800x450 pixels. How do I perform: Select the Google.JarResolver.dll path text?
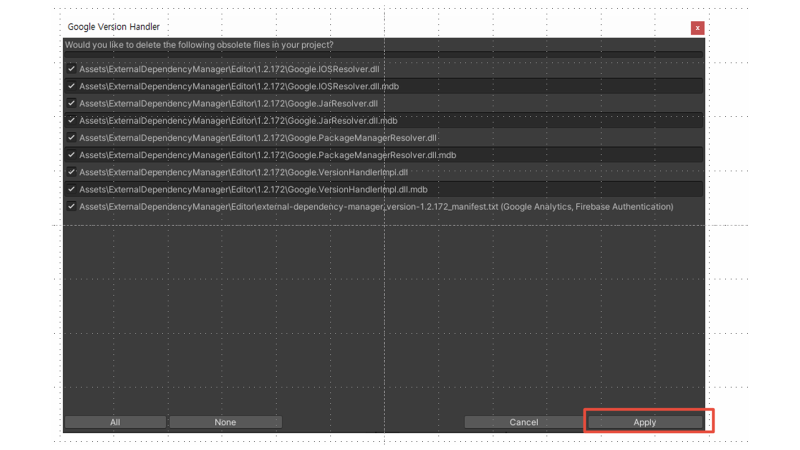coord(229,103)
